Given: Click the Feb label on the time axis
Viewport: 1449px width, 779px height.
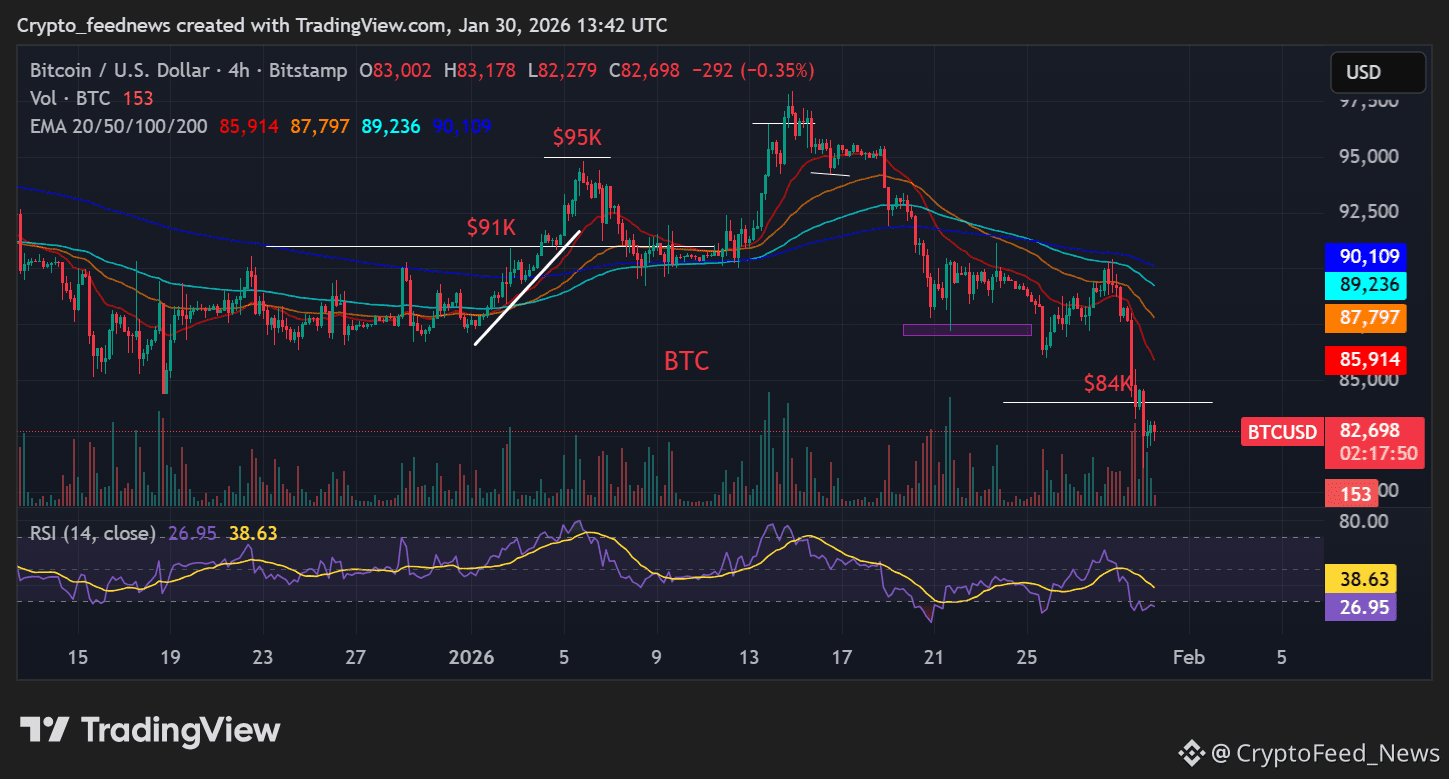Looking at the screenshot, I should tap(1188, 657).
